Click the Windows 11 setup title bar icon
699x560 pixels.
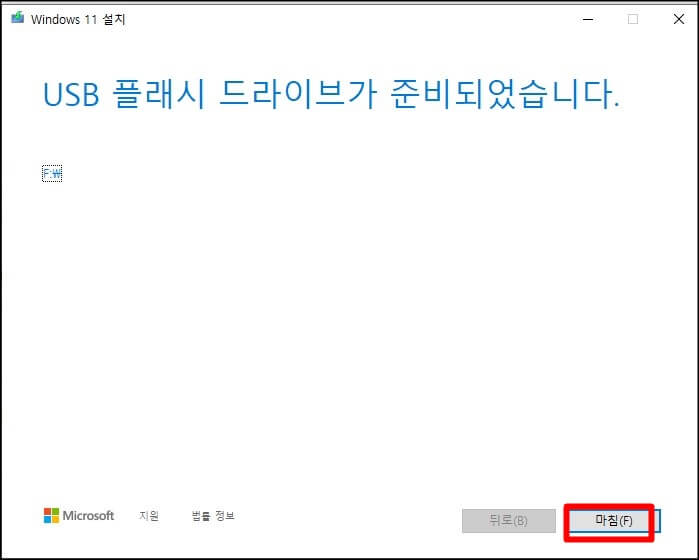[x=17, y=18]
